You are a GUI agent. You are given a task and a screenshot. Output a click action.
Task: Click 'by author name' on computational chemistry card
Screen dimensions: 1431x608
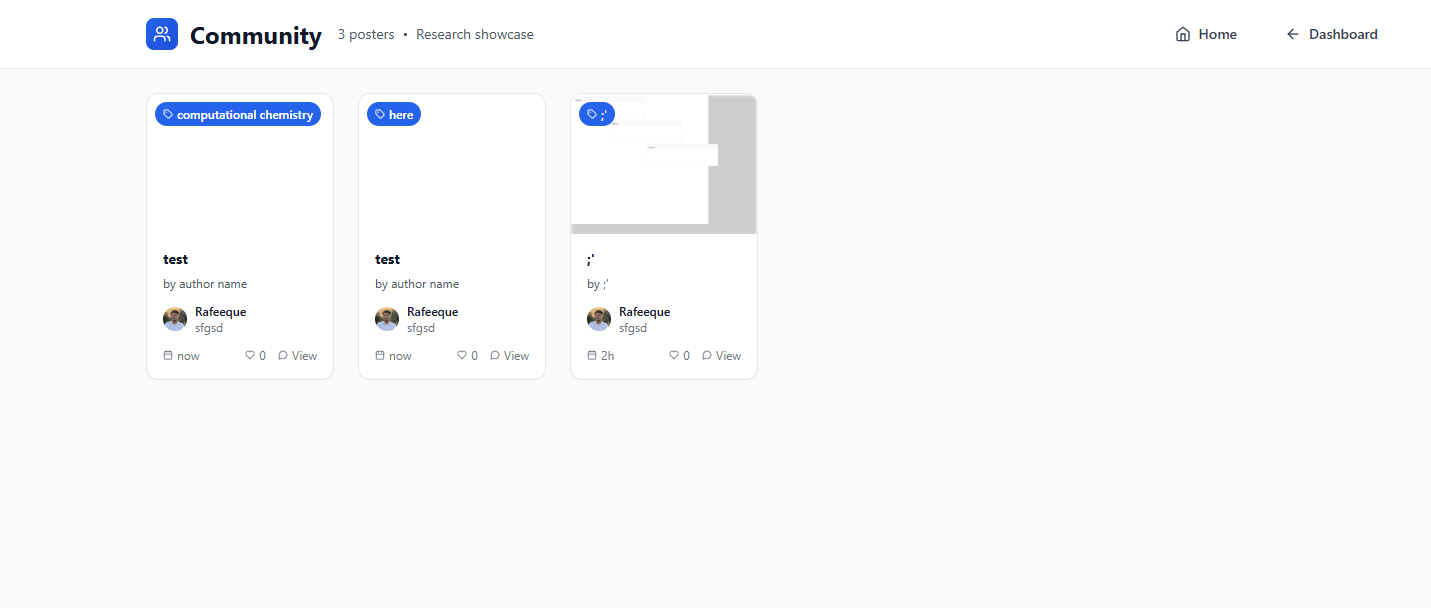(205, 284)
